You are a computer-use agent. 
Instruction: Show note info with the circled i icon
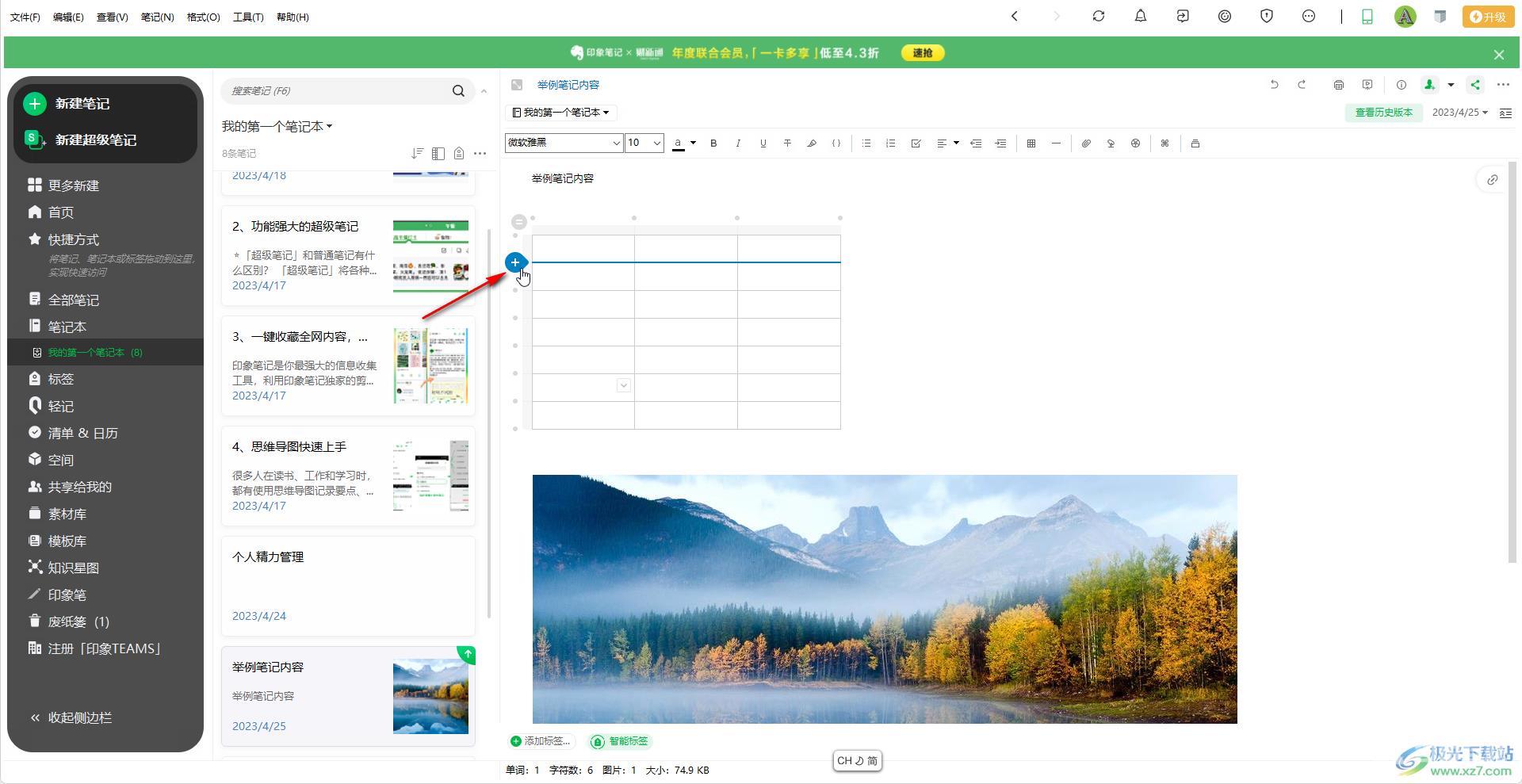point(1401,85)
